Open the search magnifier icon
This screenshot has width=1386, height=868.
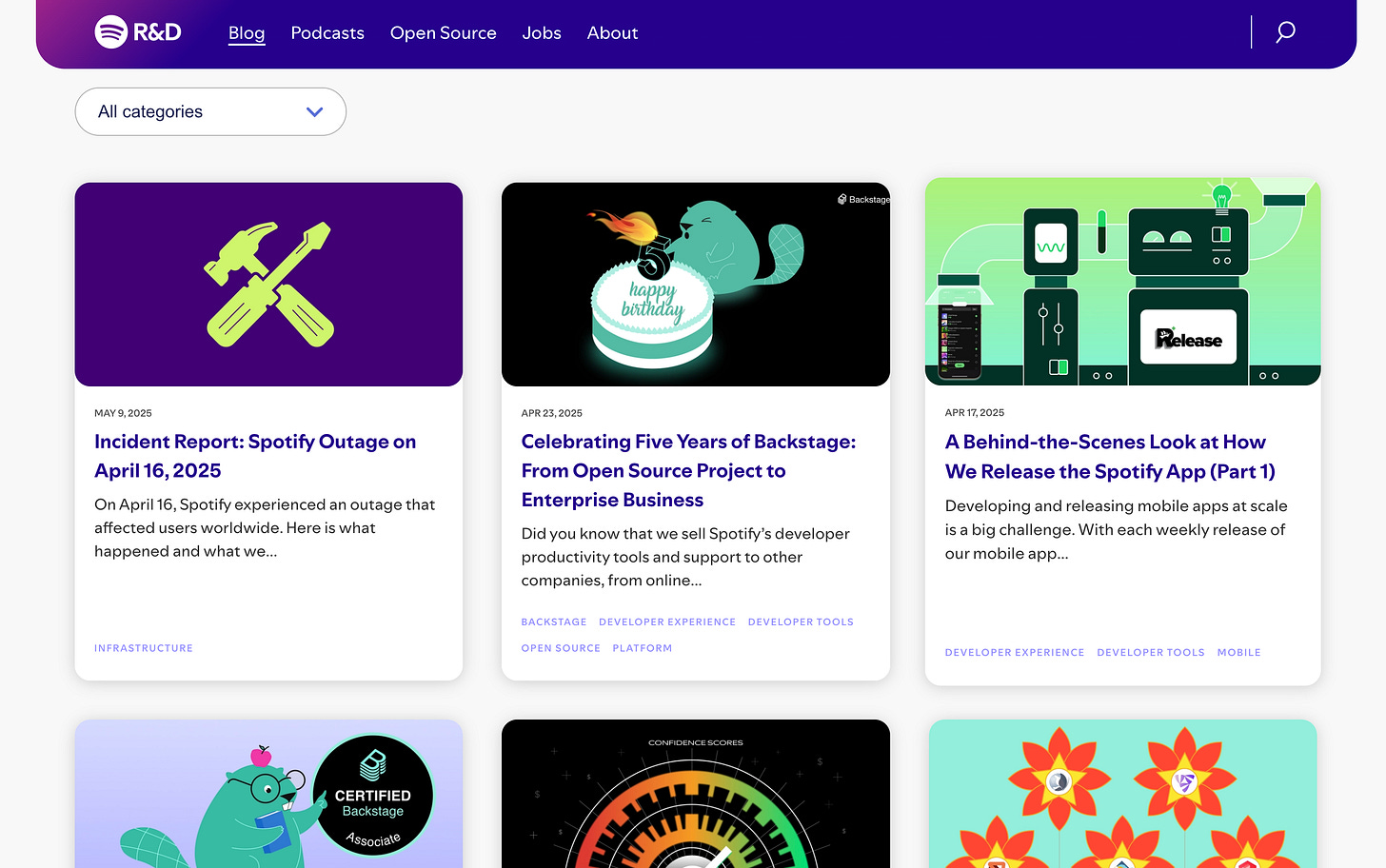tap(1285, 32)
